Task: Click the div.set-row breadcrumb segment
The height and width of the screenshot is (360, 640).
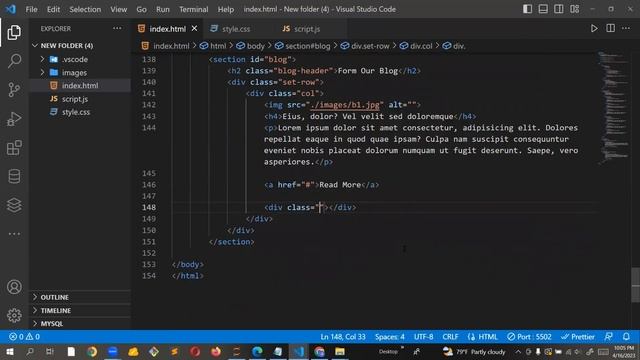Action: point(370,46)
